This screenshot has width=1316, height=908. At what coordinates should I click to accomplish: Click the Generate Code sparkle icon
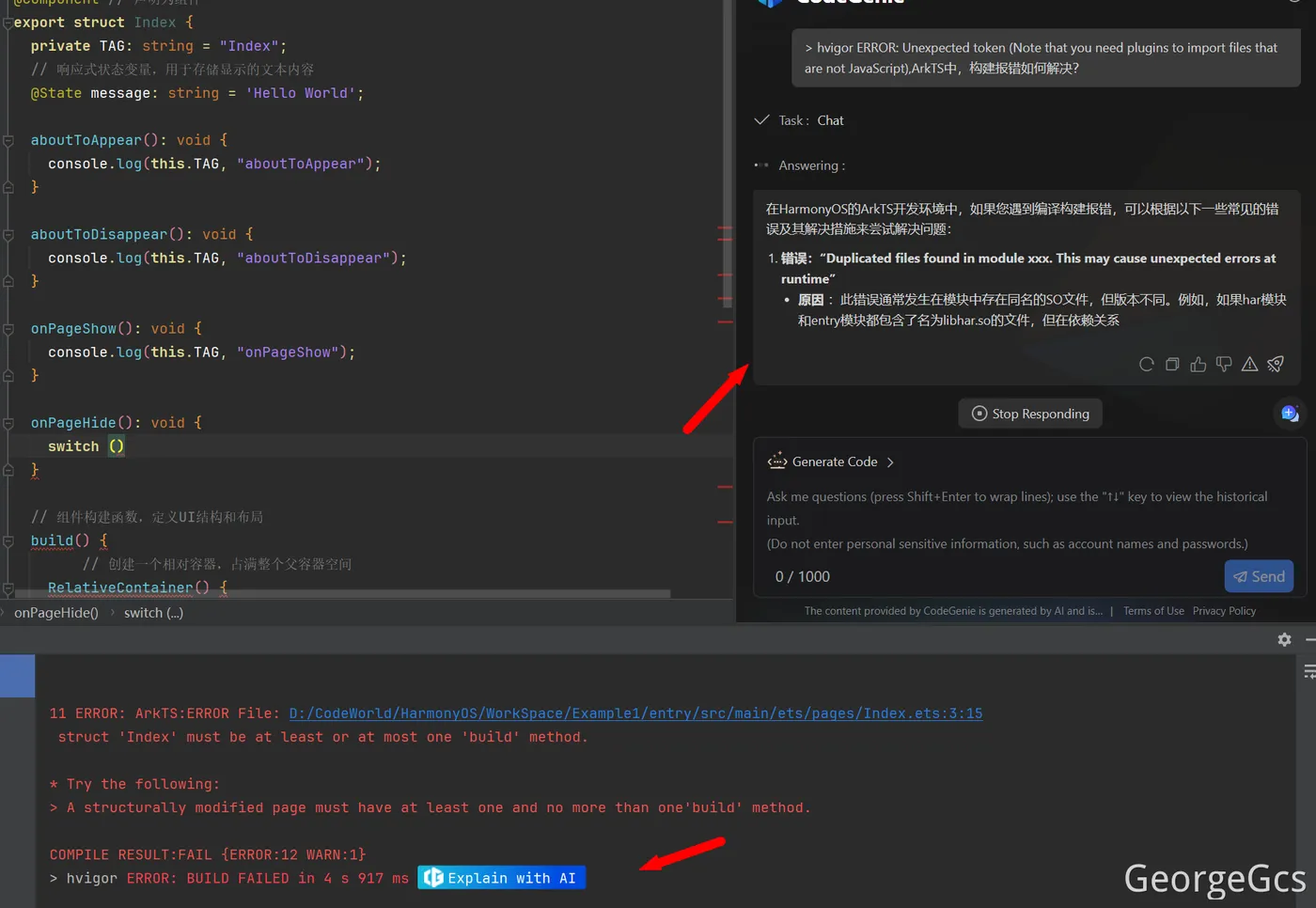click(777, 461)
